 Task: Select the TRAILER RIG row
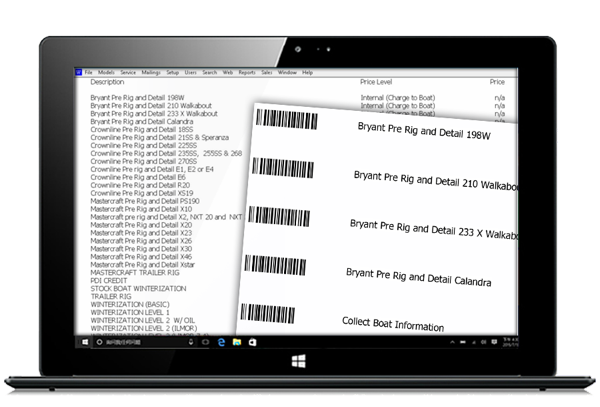point(111,297)
